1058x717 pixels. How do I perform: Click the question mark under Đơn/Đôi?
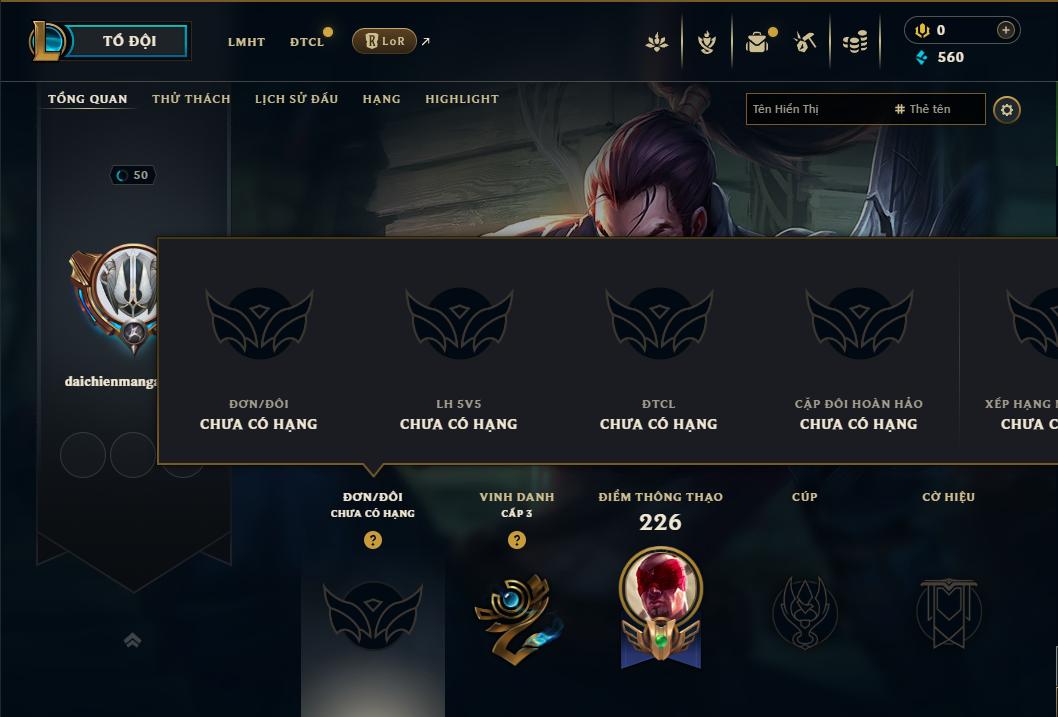[x=372, y=540]
